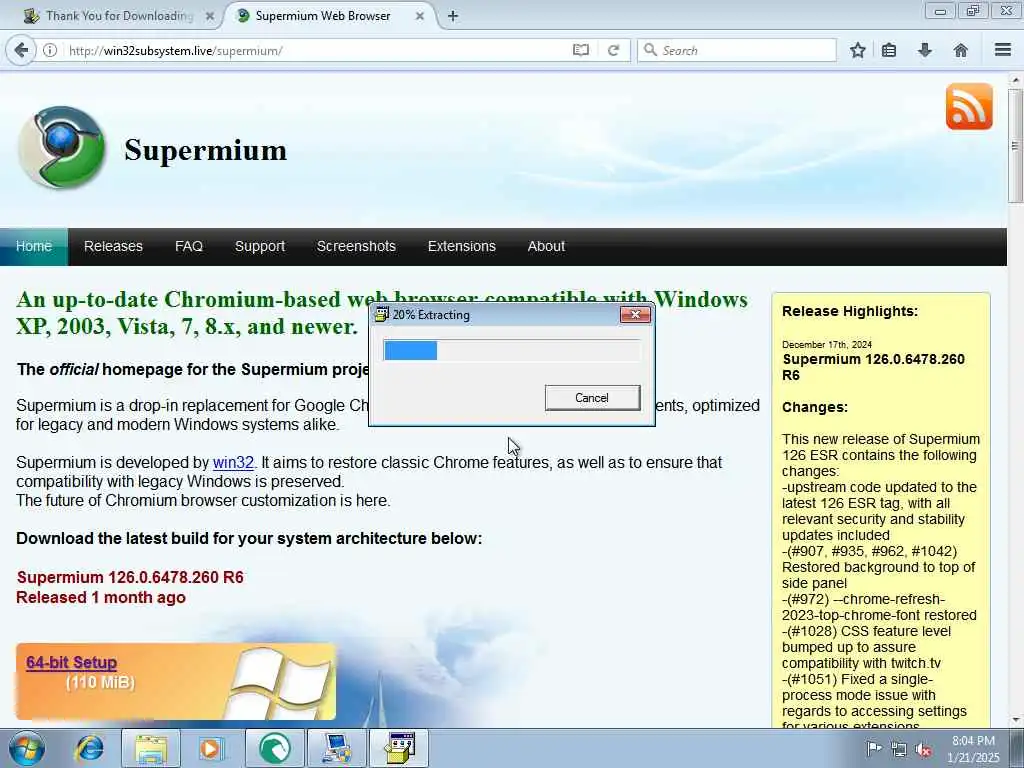1024x768 pixels.
Task: Bookmark this page with star icon
Action: 857,50
